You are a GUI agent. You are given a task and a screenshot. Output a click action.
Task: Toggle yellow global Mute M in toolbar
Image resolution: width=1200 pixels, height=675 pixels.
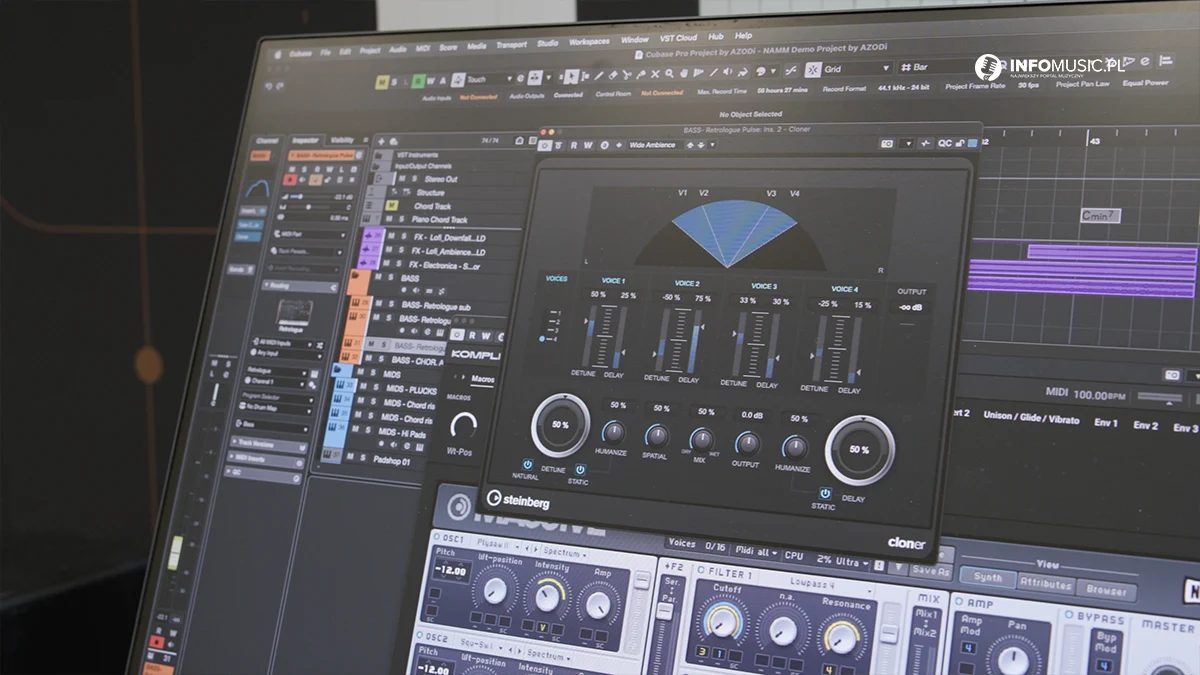pos(382,83)
